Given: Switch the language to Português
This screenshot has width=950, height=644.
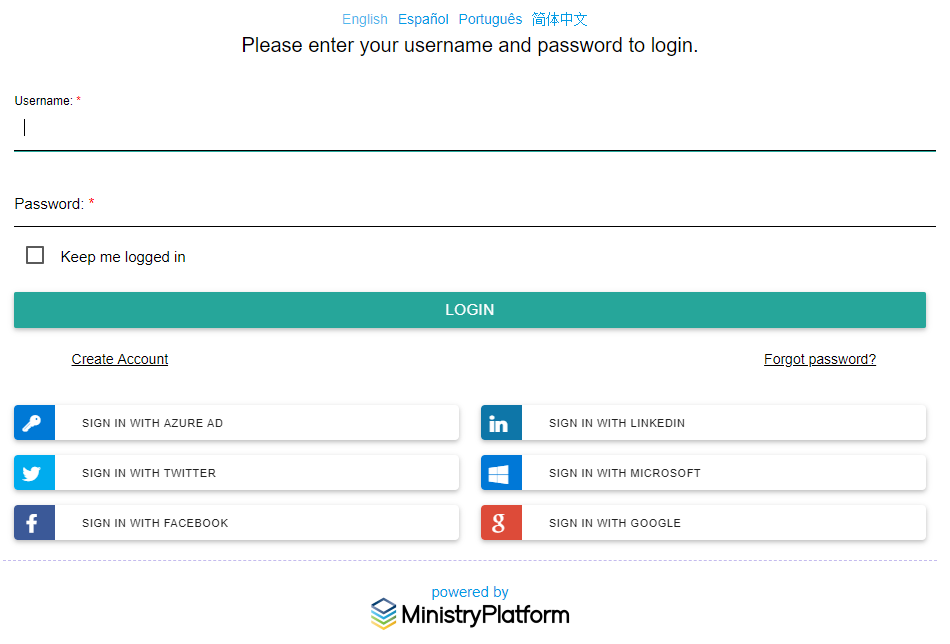Looking at the screenshot, I should (x=490, y=19).
